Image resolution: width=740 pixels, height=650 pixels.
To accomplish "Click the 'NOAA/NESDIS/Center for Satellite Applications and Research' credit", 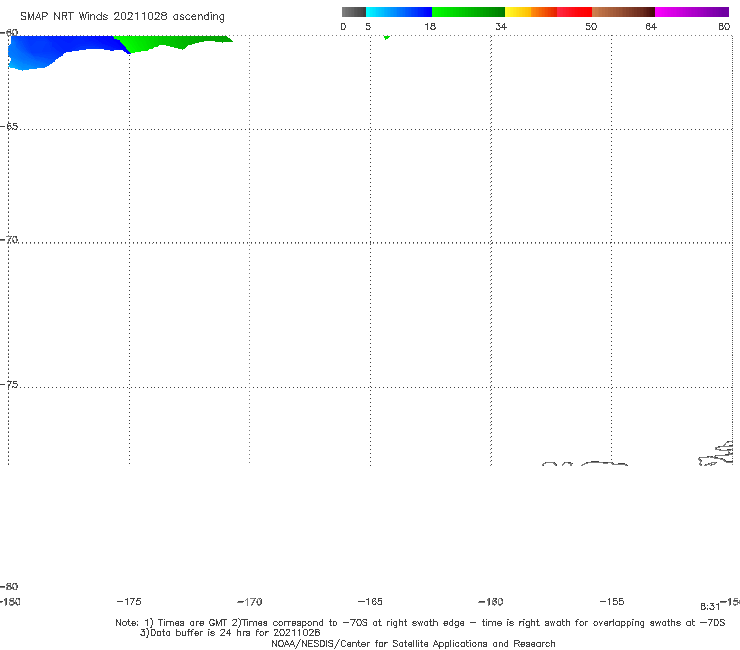I will point(413,643).
